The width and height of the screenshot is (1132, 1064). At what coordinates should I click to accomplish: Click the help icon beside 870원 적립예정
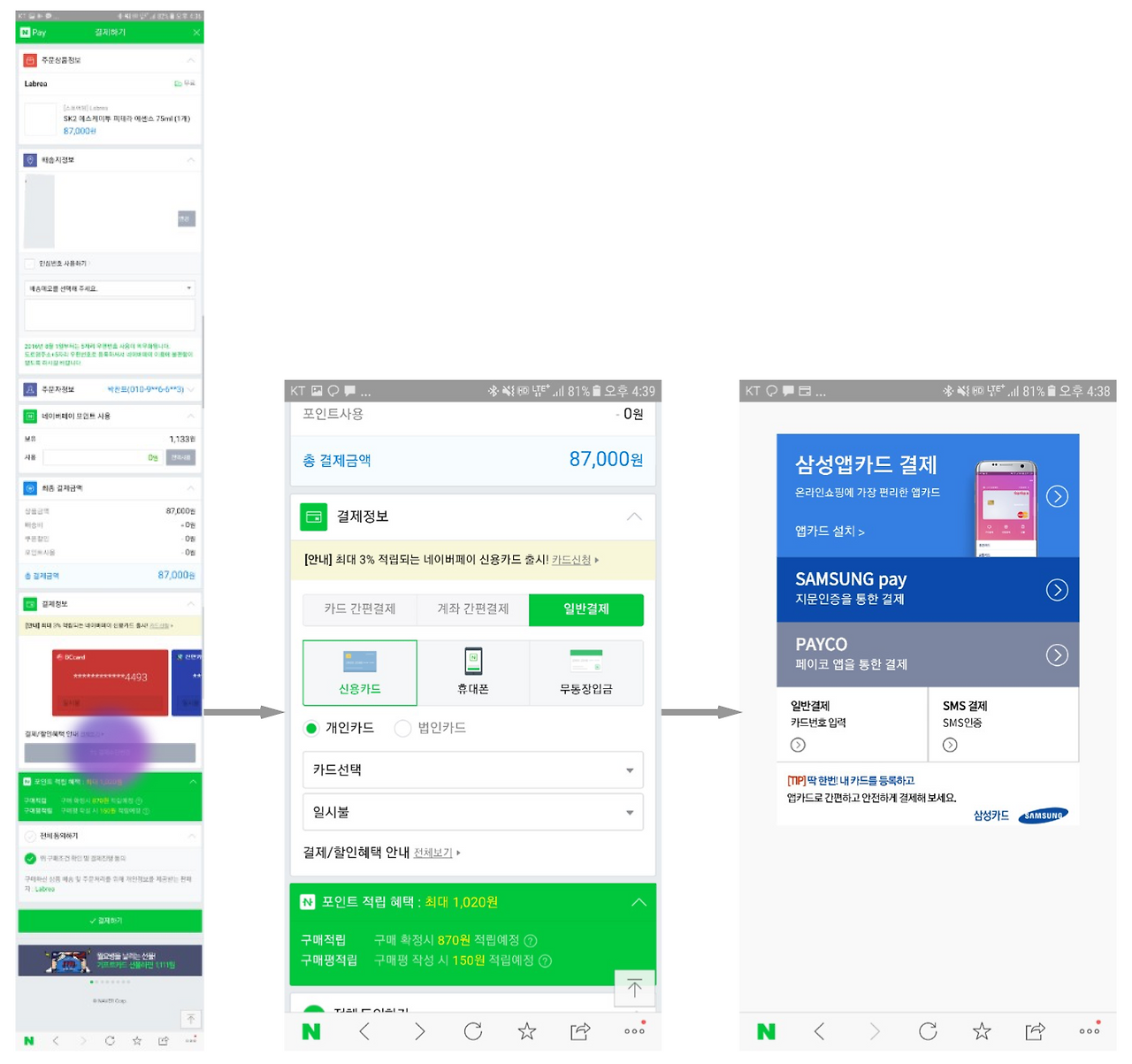531,940
